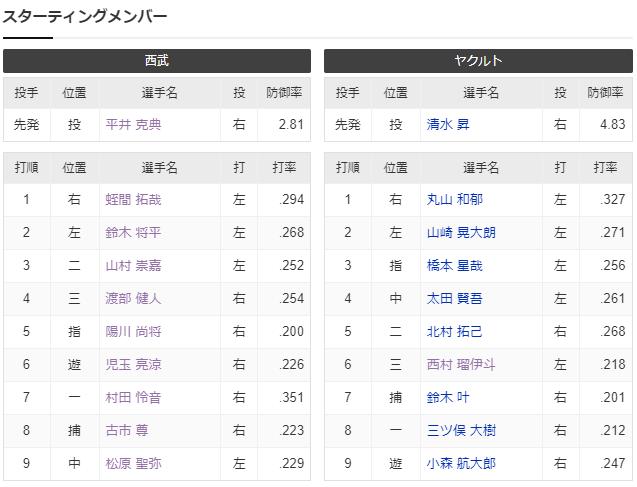Click the 丸山 和郁 player link
Image resolution: width=637 pixels, height=487 pixels.
(454, 200)
